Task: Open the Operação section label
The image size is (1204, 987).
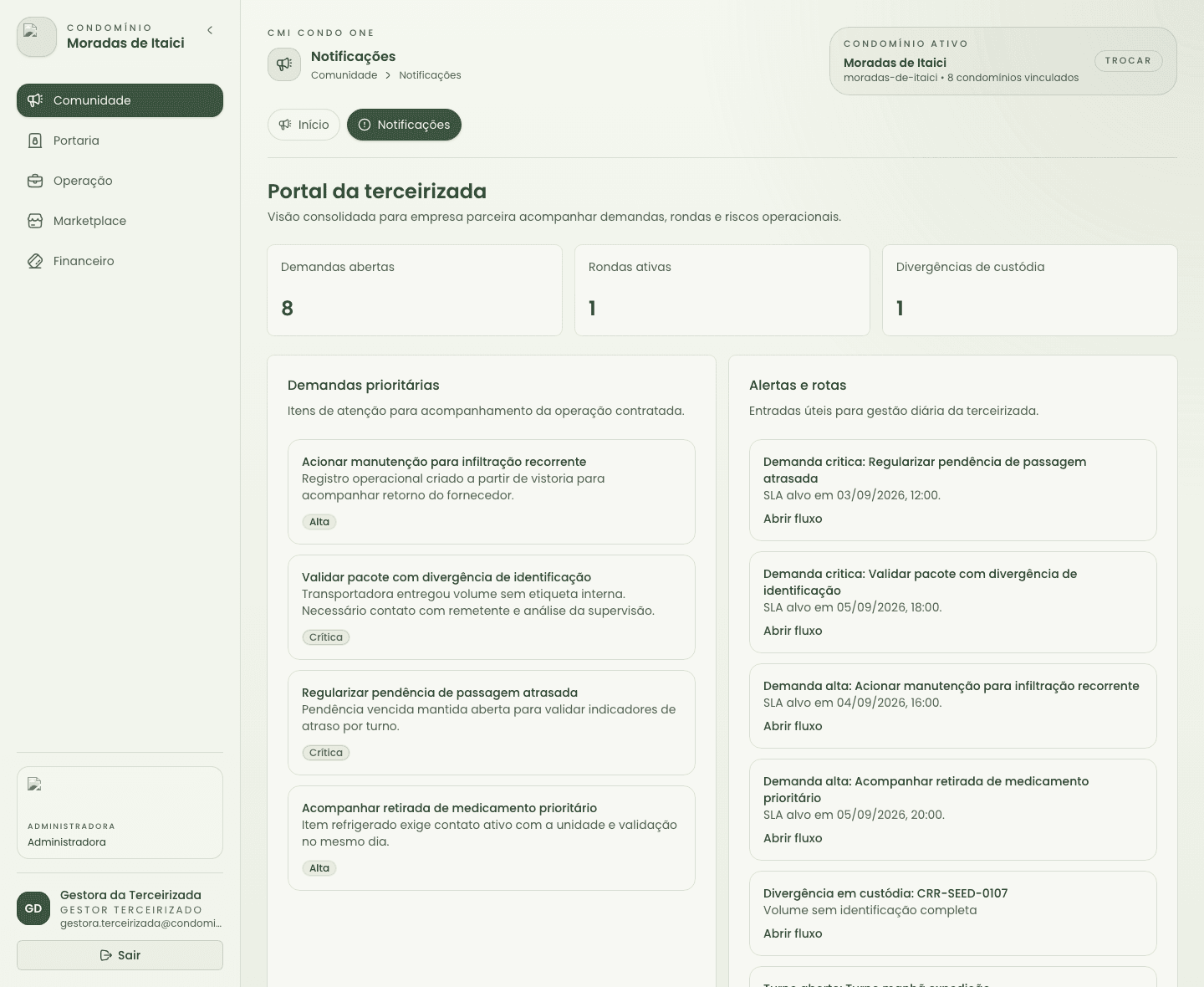Action: click(x=83, y=181)
